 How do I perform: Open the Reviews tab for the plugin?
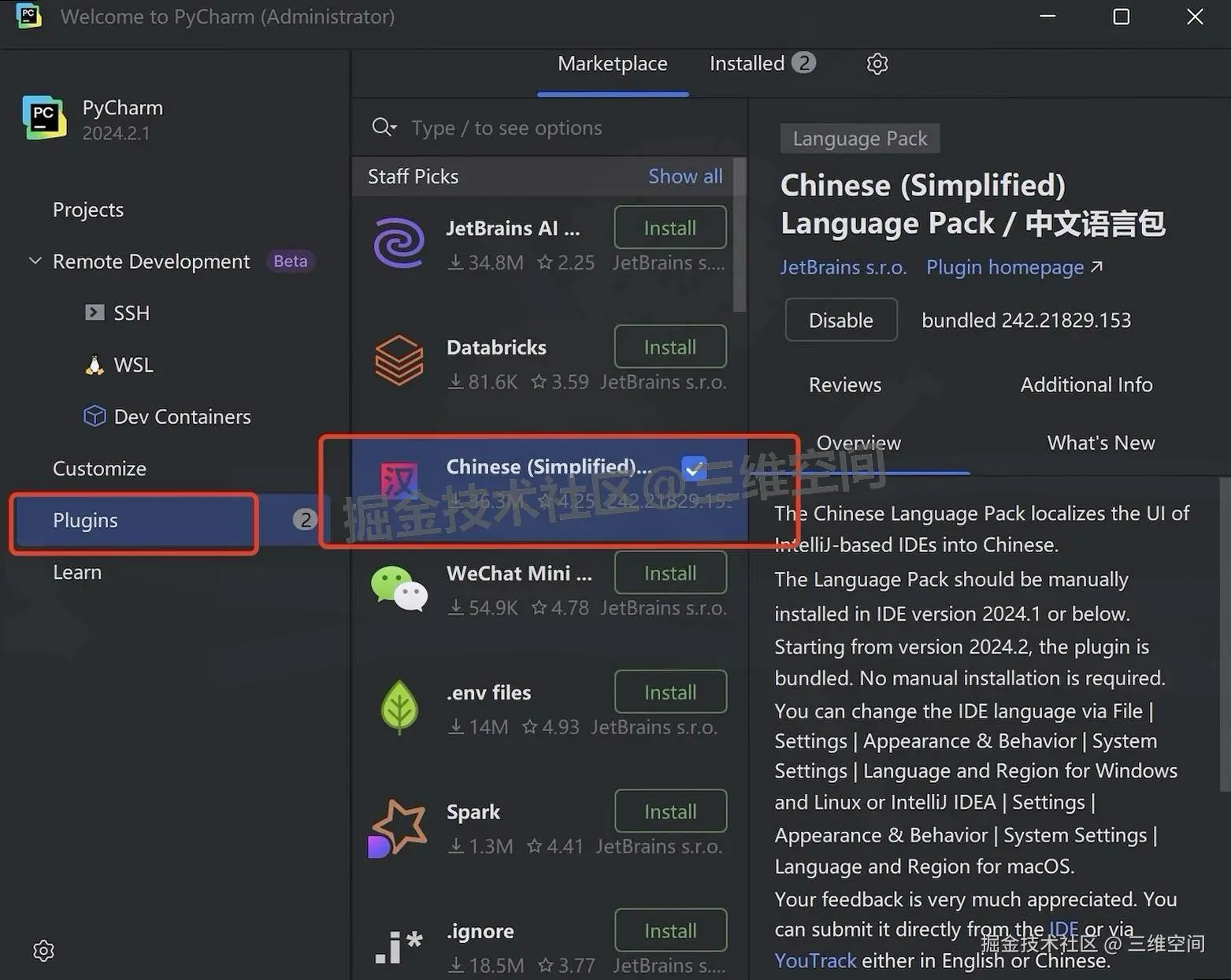844,385
